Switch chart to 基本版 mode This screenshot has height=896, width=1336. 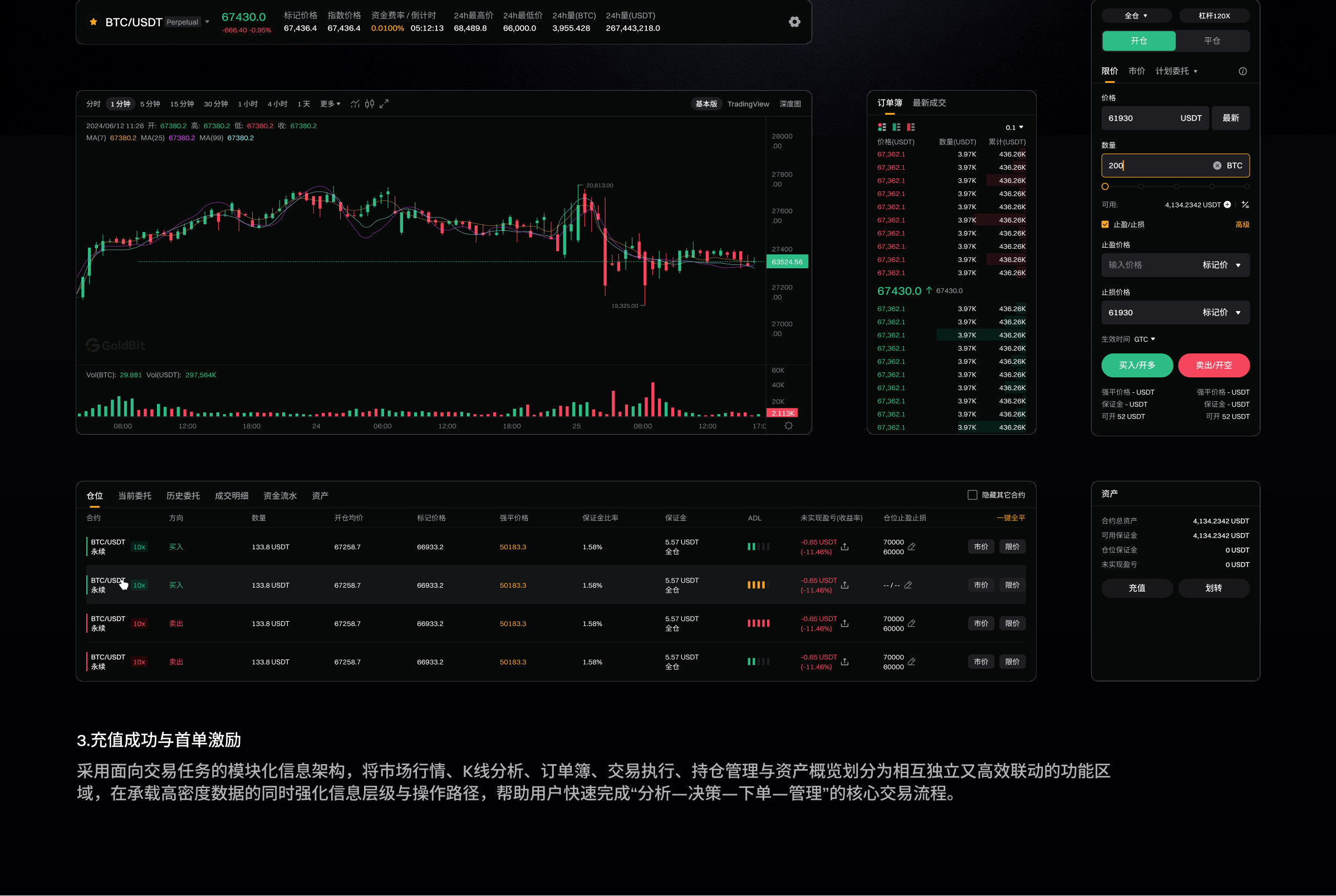[x=706, y=104]
